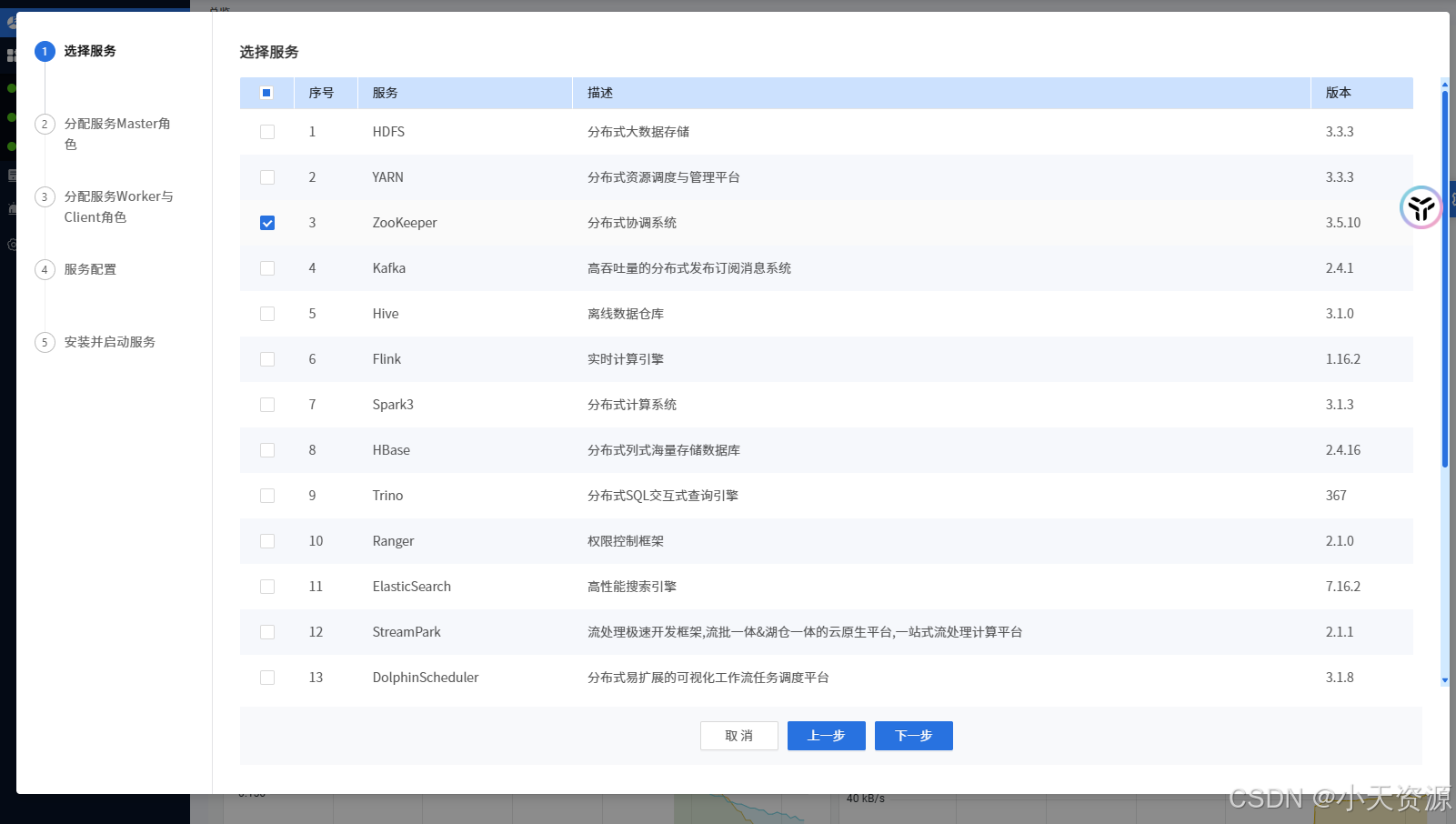Select the Flink service checkbox

tap(267, 359)
